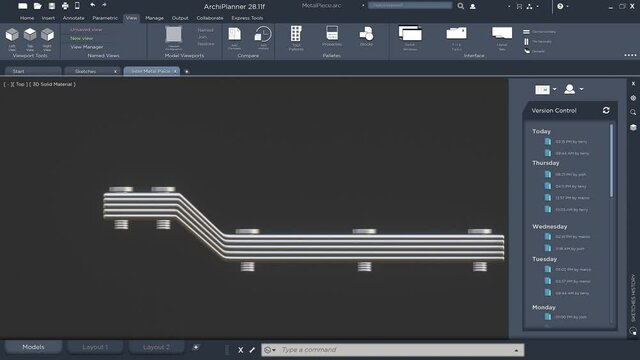Screen dimensions: 640x360
Task: Click the tile horizontally icon
Action: pyautogui.click(x=527, y=32)
